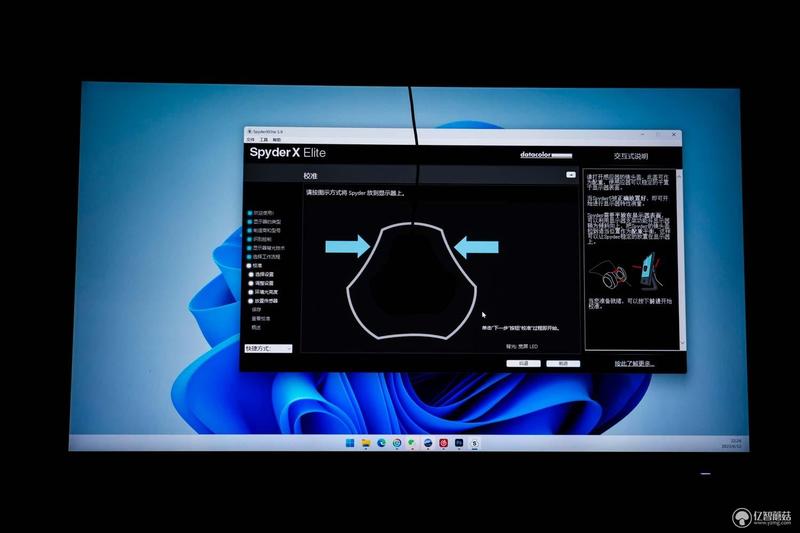Select the 保存 step in sidebar

pyautogui.click(x=256, y=310)
